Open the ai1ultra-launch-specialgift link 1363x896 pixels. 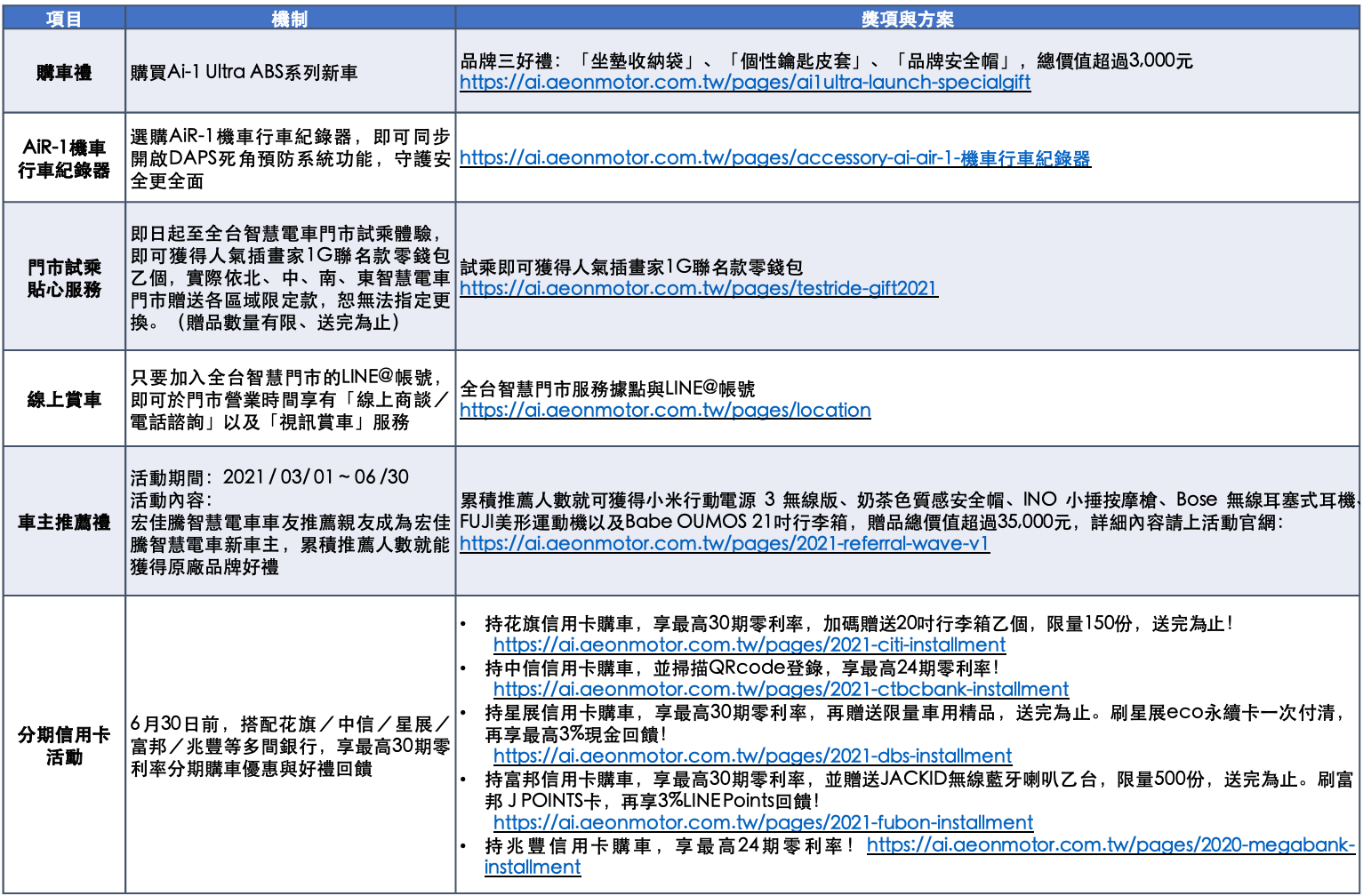(745, 83)
